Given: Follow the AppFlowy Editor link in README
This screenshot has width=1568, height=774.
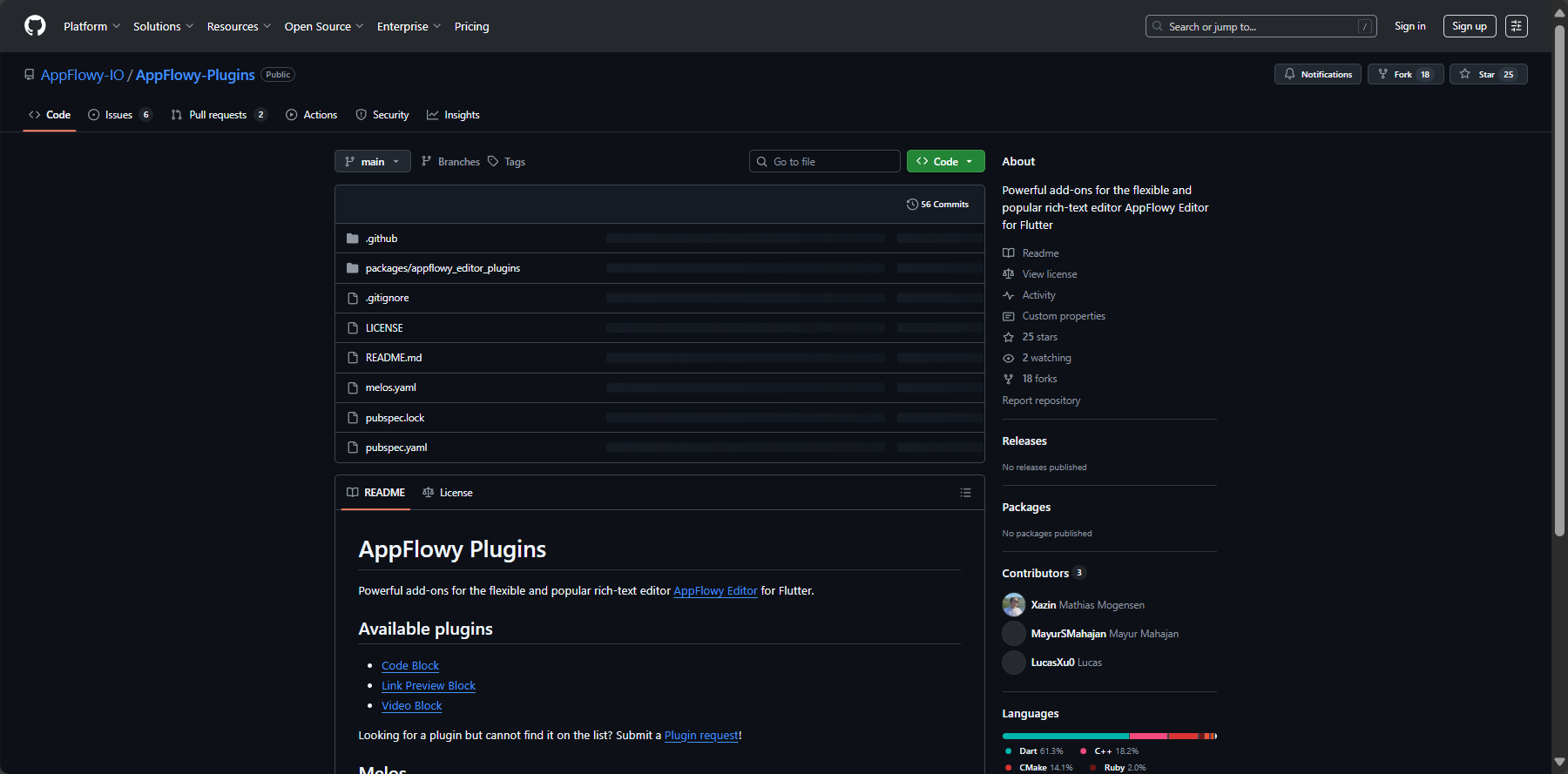Looking at the screenshot, I should click(715, 591).
